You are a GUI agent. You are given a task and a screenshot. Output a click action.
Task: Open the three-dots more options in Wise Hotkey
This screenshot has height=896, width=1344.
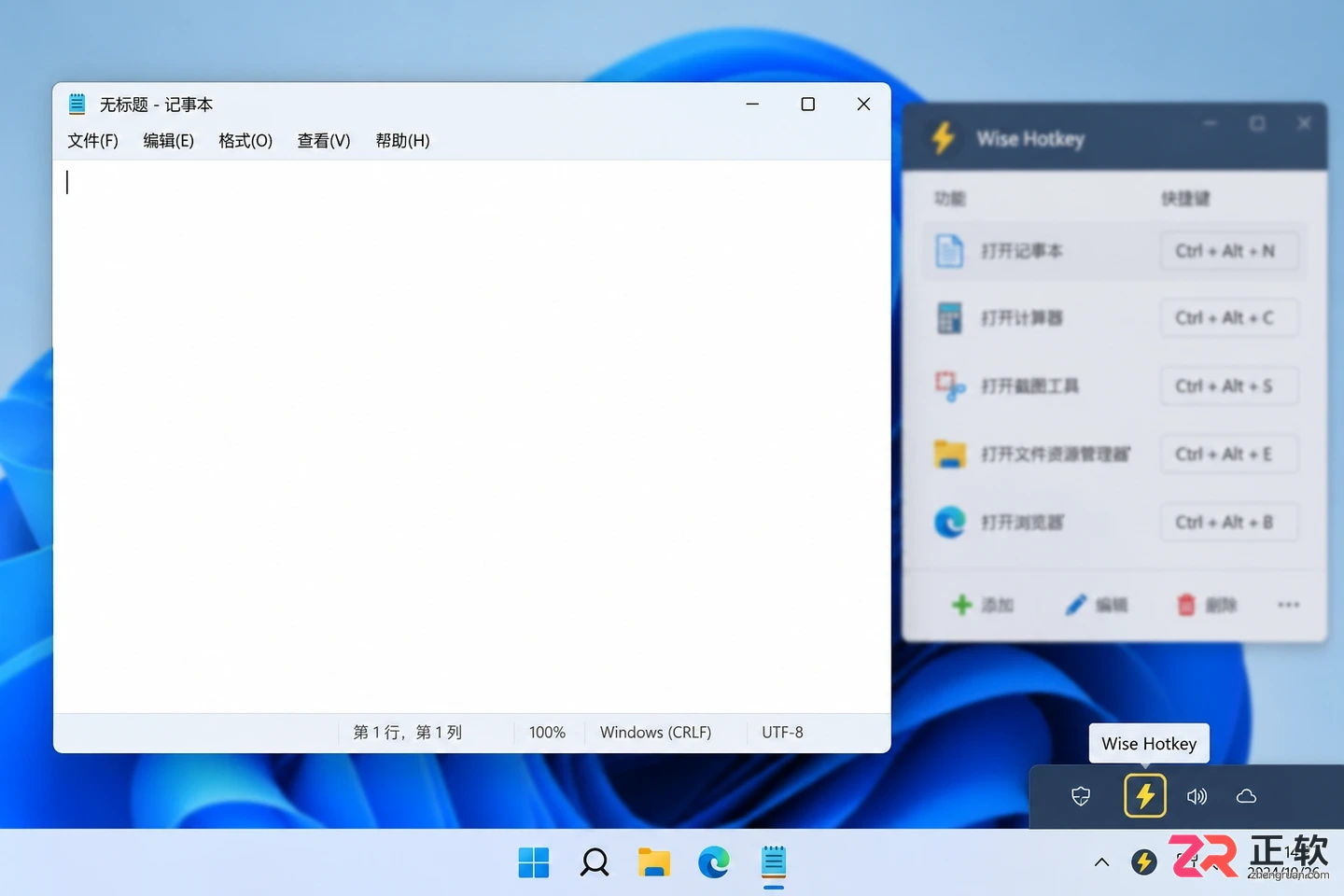[1289, 605]
